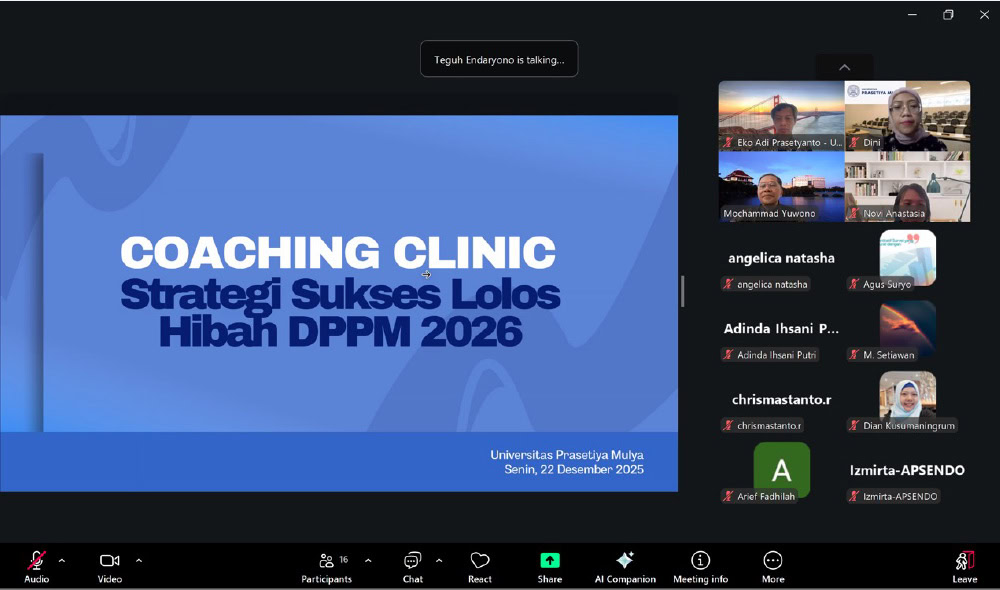1000x590 pixels.
Task: Select Mochammad Yuwono's video tile
Action: (x=781, y=186)
